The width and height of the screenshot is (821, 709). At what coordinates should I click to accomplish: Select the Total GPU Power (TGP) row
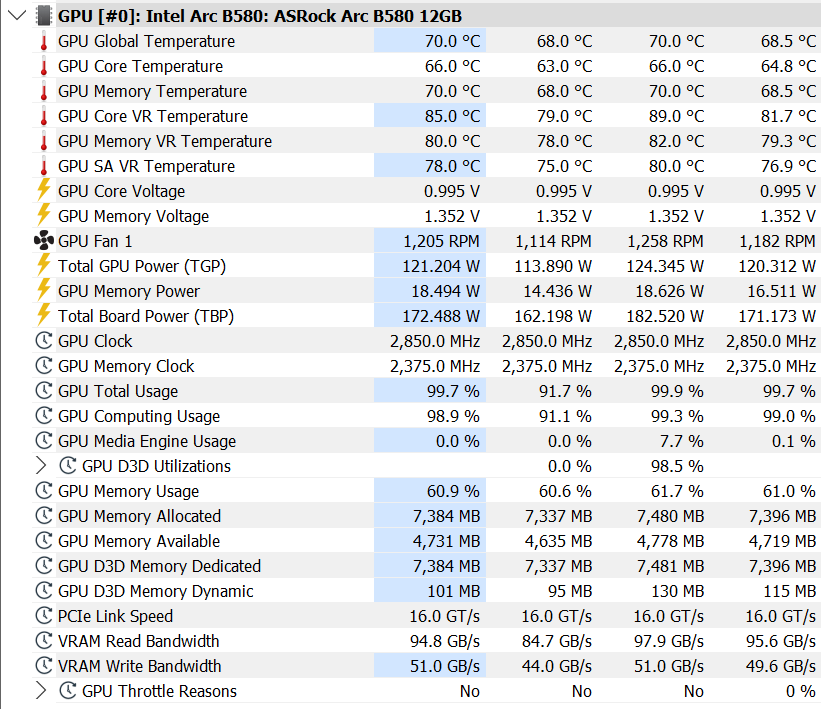click(x=426, y=266)
